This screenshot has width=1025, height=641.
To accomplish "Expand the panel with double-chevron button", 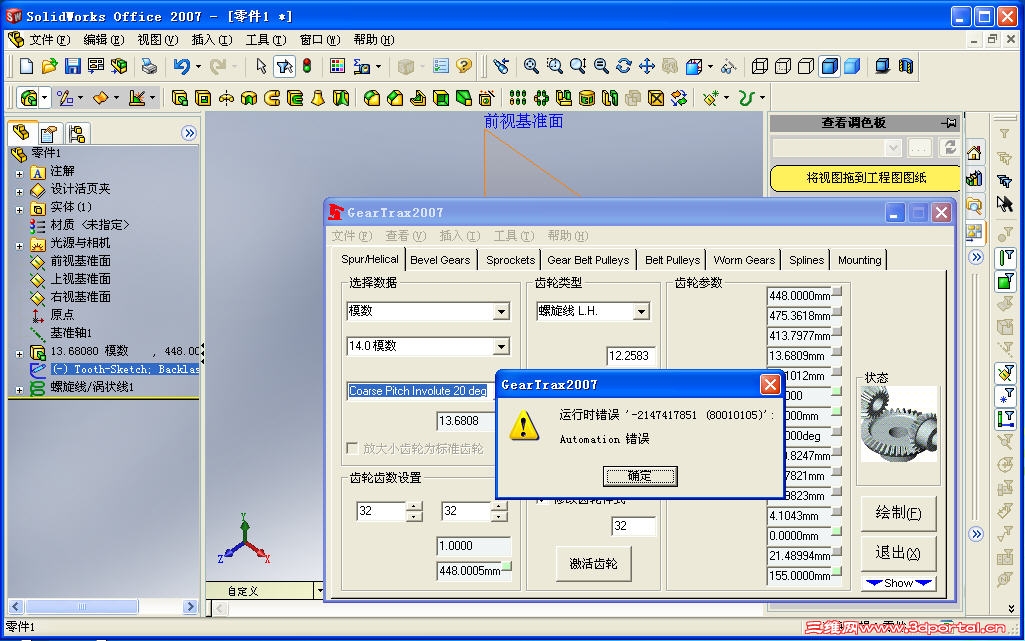I will [189, 133].
